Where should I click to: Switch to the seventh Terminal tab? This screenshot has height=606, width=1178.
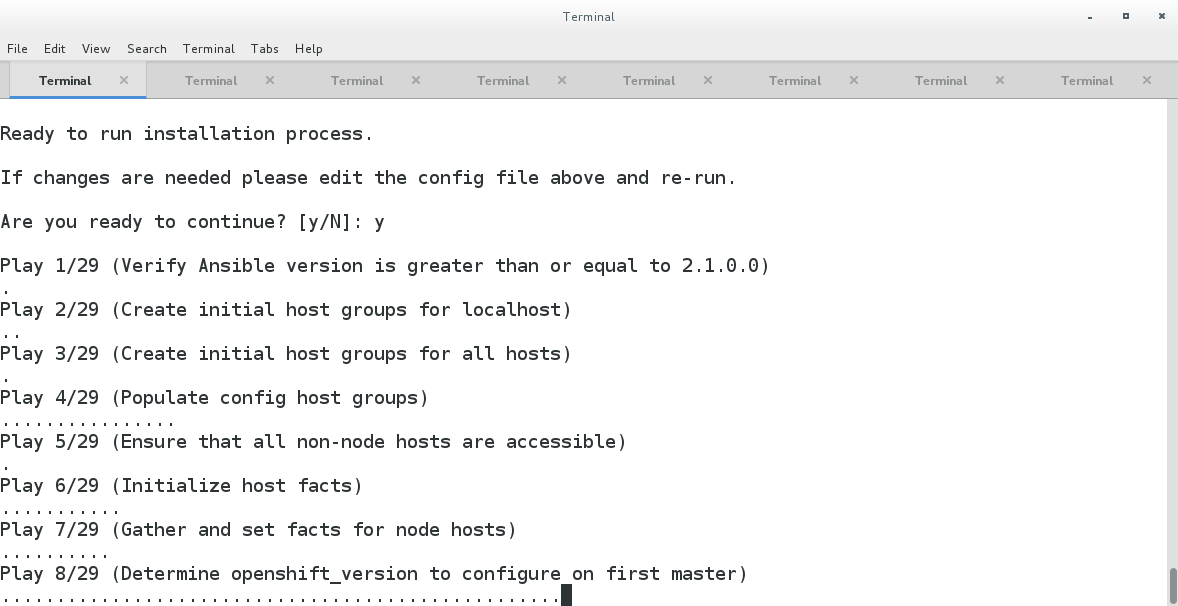(x=941, y=80)
